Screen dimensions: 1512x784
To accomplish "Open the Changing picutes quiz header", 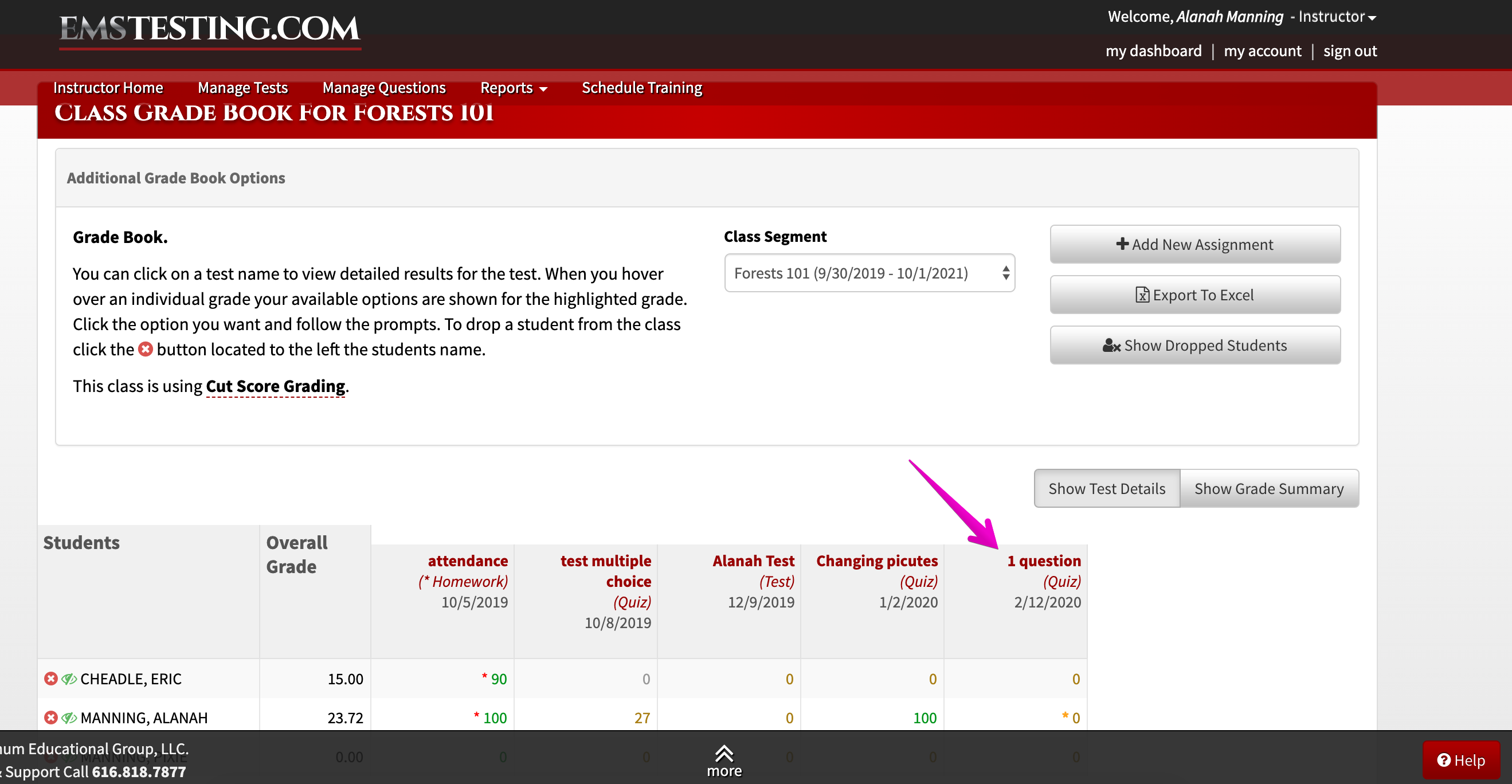I will (x=877, y=561).
